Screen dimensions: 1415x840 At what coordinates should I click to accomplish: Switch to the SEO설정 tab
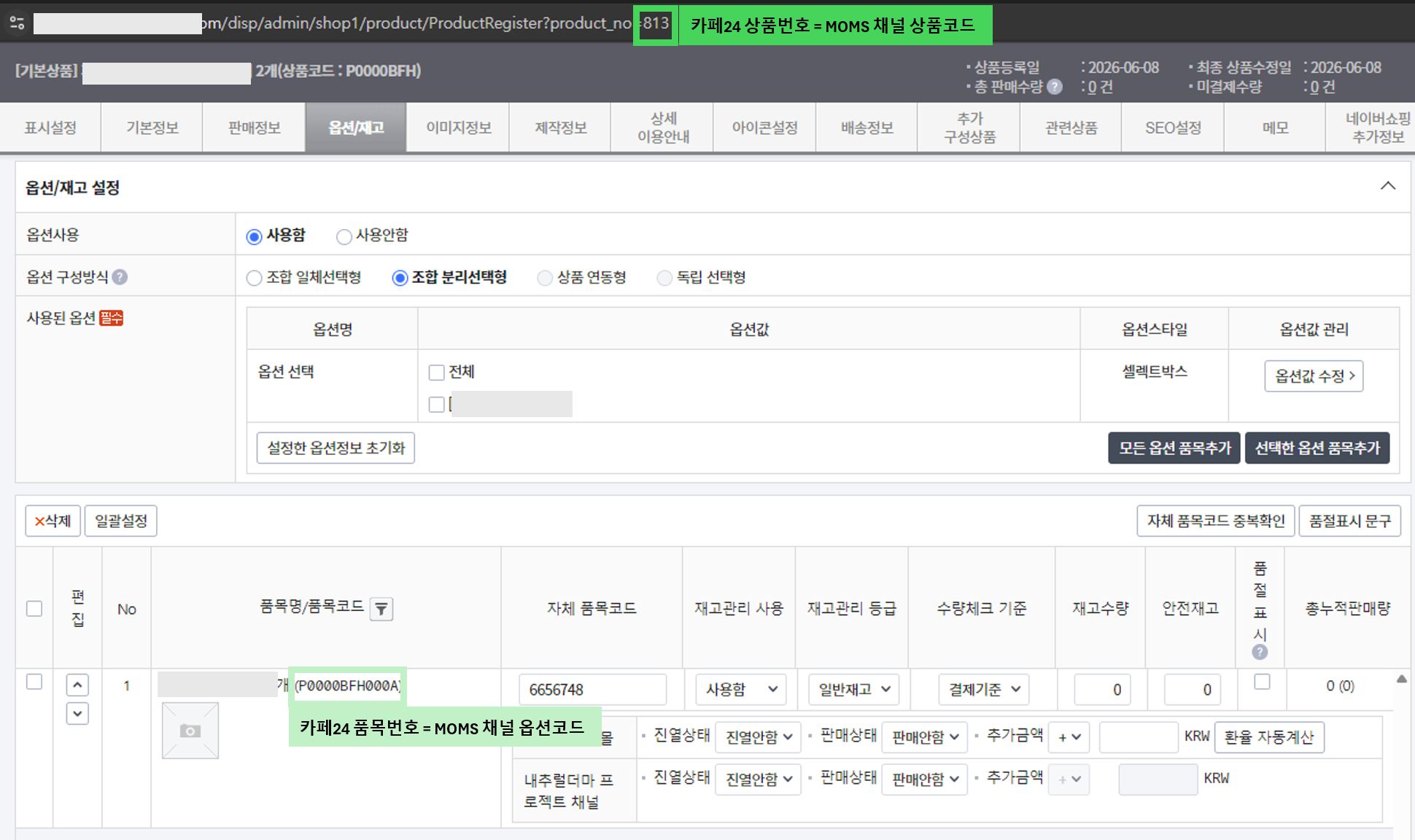click(1173, 128)
